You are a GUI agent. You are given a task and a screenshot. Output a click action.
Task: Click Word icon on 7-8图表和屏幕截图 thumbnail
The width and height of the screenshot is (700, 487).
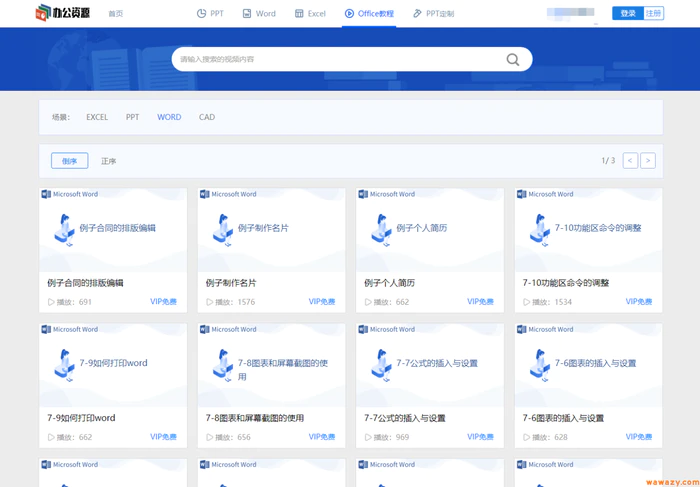click(204, 329)
